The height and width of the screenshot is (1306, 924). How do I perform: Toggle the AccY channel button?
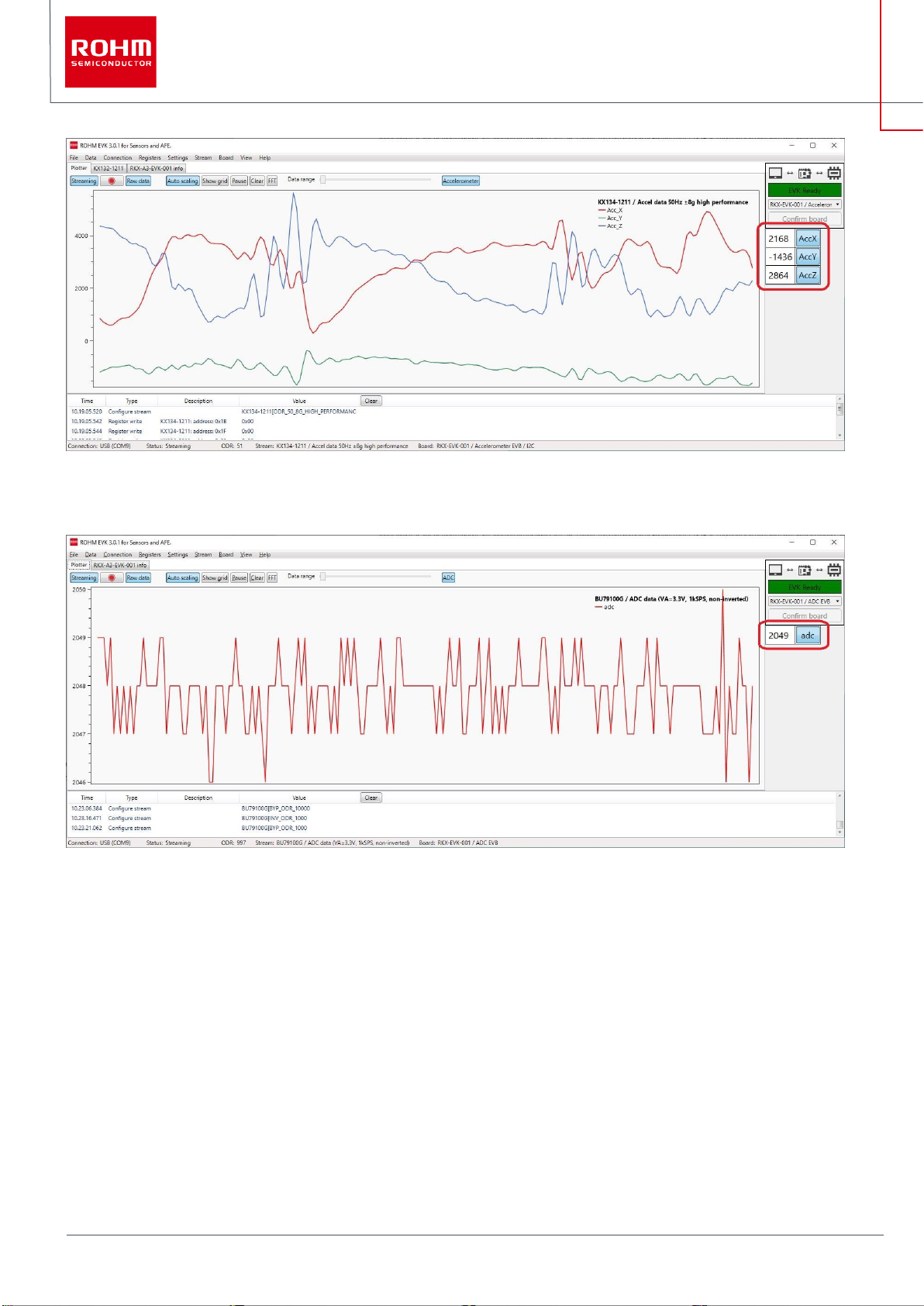pyautogui.click(x=808, y=257)
